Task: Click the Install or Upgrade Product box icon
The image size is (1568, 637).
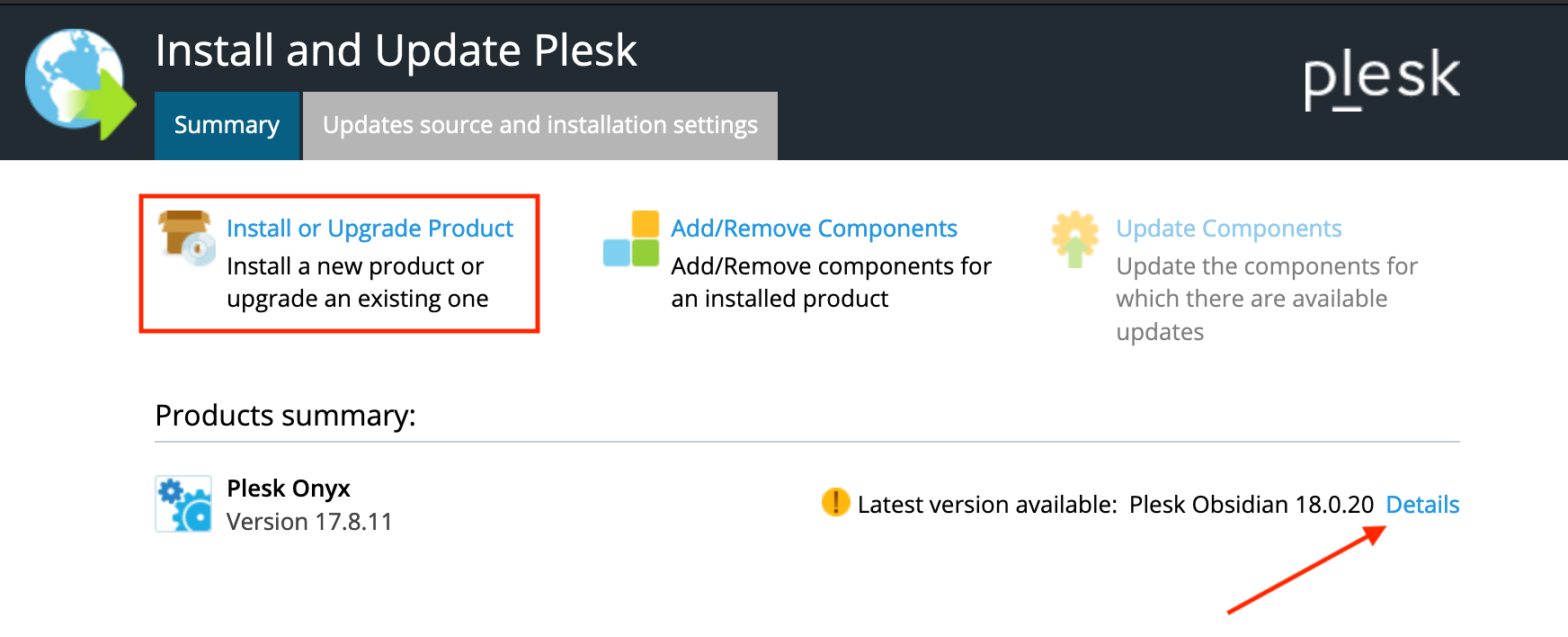Action: [187, 238]
